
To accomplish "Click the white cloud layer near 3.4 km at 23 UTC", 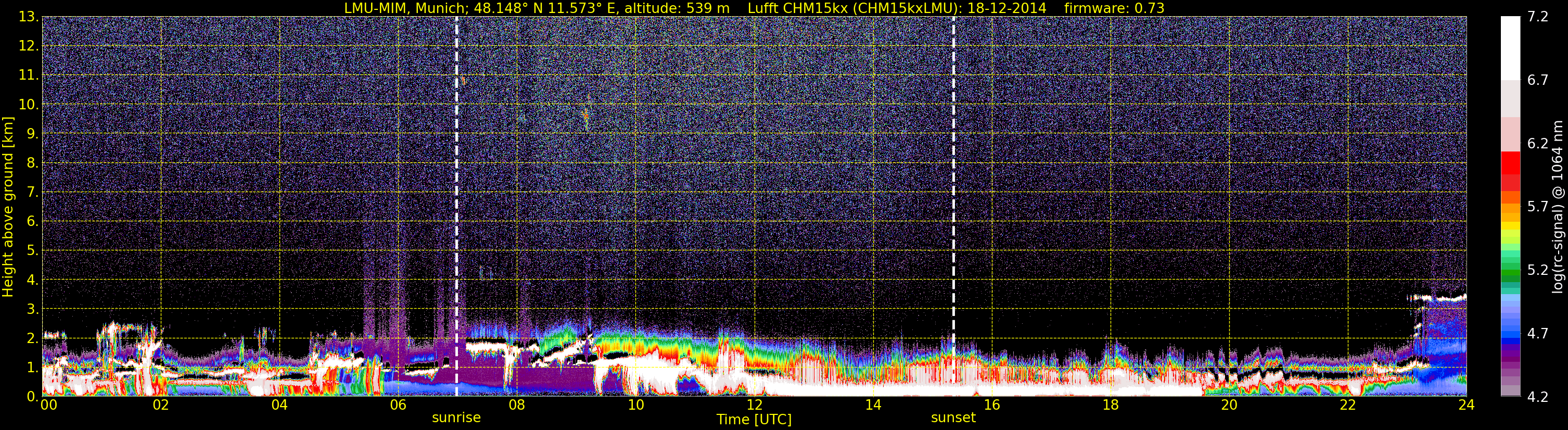I will [x=1436, y=298].
